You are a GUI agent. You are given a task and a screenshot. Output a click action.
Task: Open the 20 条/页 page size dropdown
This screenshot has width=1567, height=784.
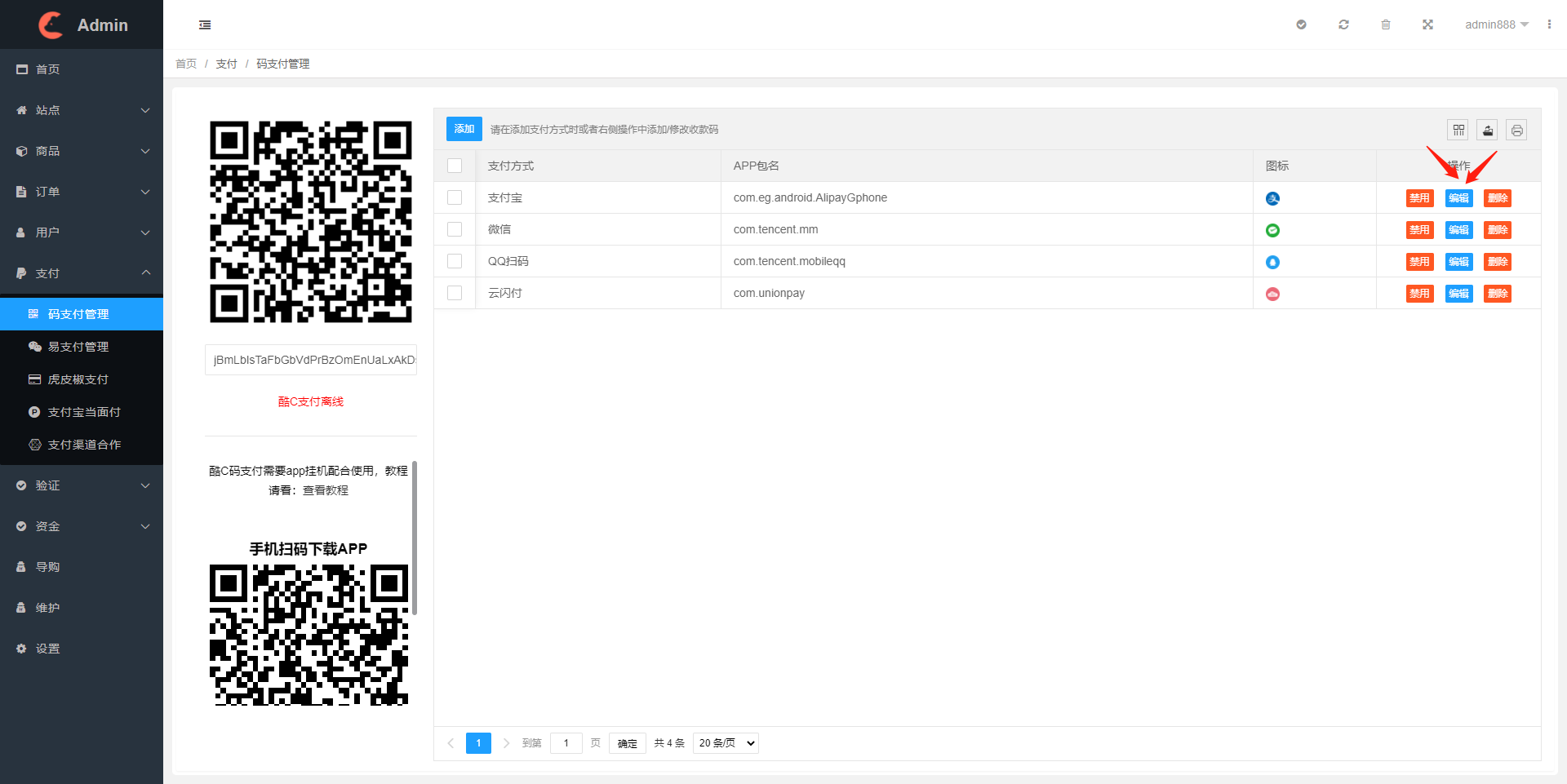click(x=726, y=743)
